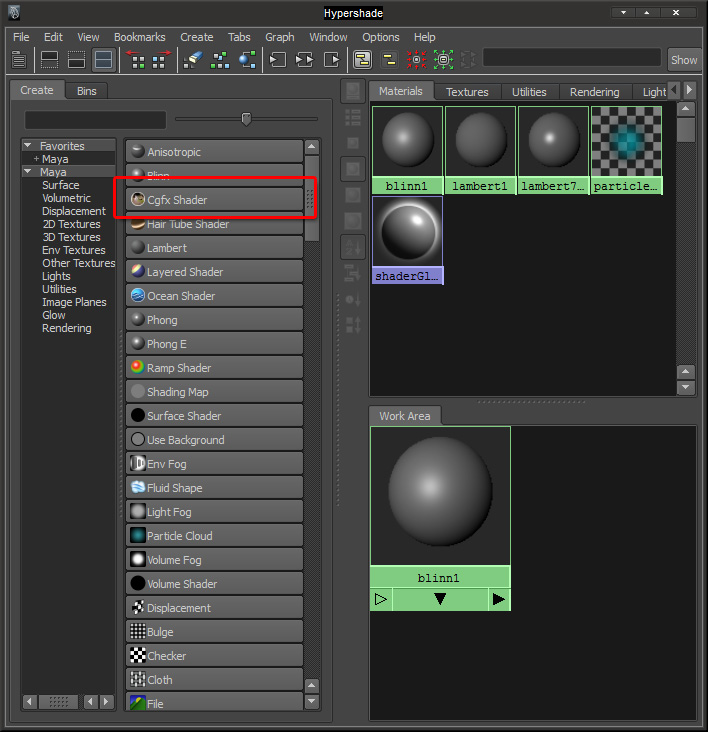The height and width of the screenshot is (732, 708).
Task: Switch to the Bins tab
Action: [x=86, y=91]
